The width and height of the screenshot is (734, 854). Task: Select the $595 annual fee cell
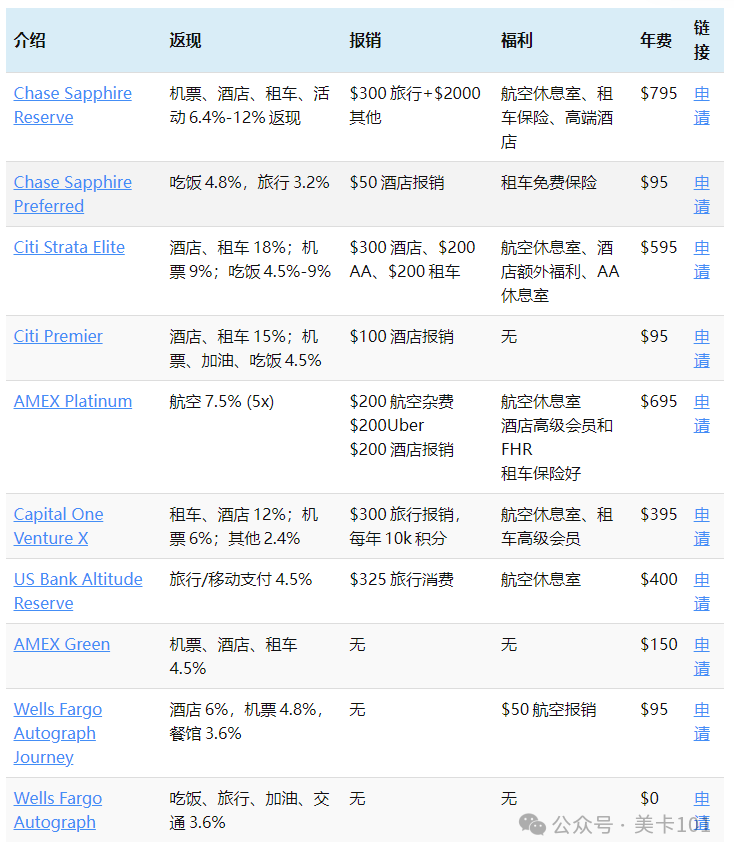659,247
